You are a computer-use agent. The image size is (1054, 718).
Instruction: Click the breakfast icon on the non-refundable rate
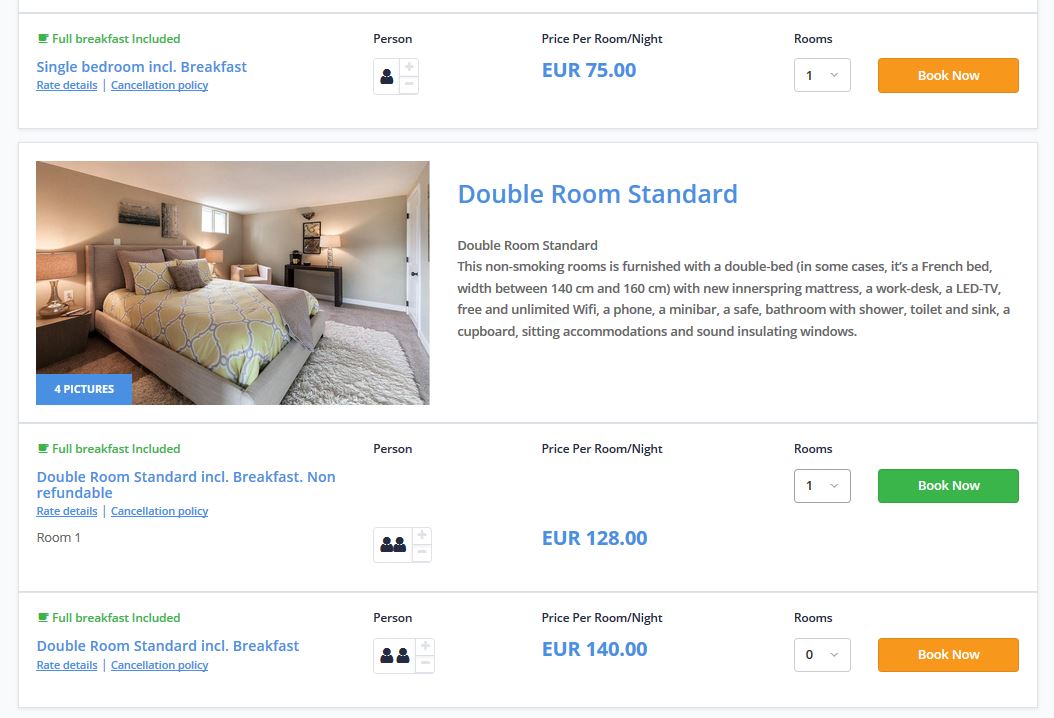(x=40, y=448)
